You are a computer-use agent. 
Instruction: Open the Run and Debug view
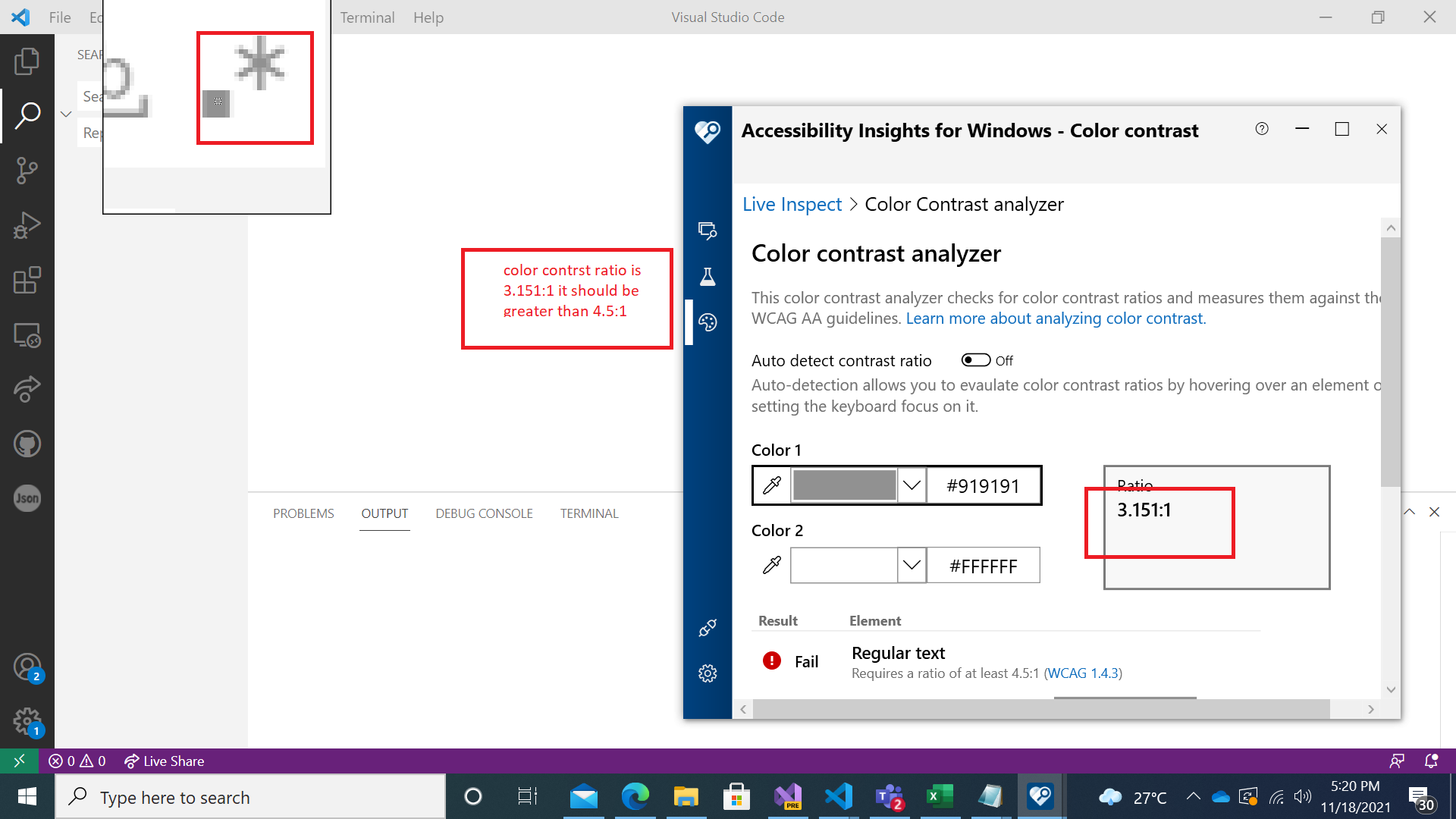point(27,224)
